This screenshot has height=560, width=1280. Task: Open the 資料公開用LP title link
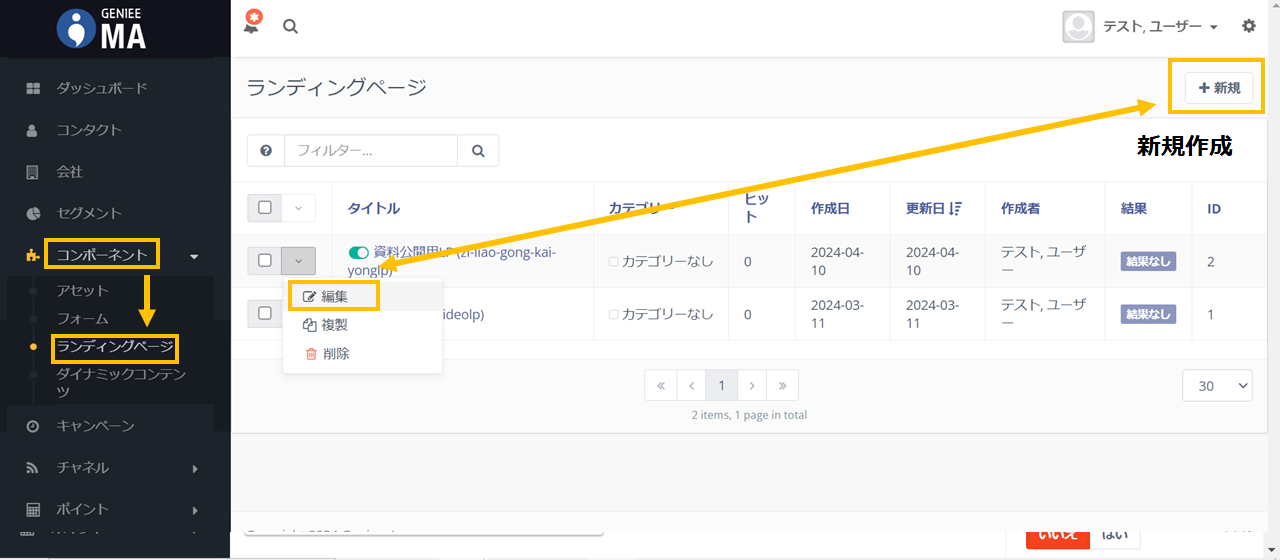(x=452, y=261)
